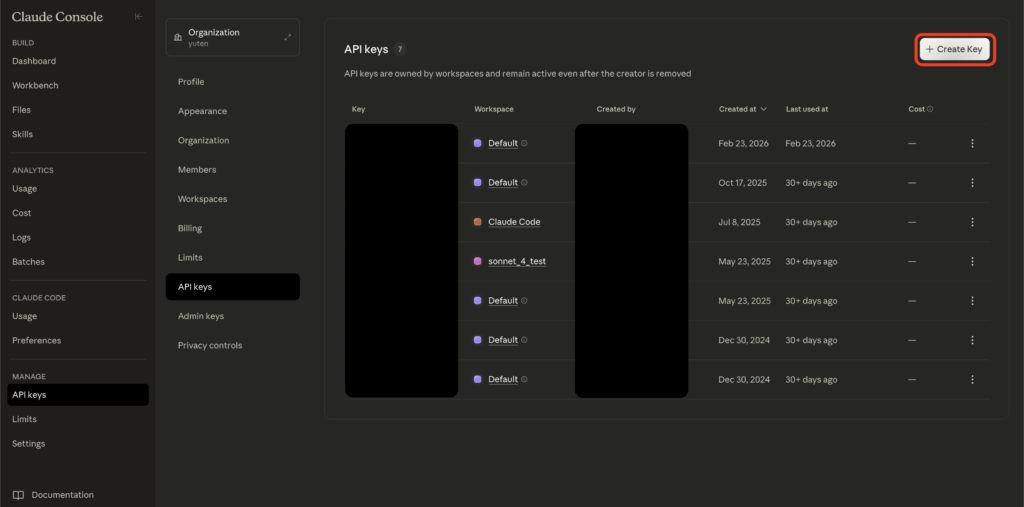Sort by Created at column arrow
The image size is (1024, 507).
[765, 109]
